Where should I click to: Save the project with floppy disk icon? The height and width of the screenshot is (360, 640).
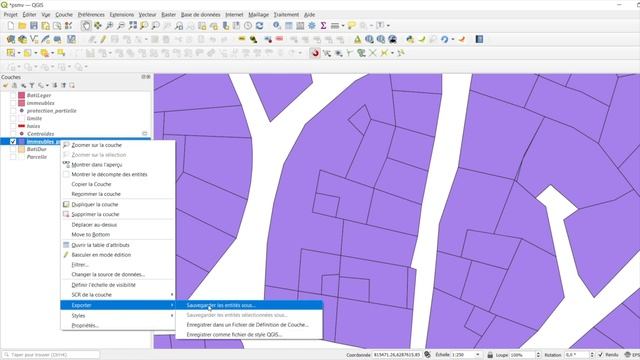[x=34, y=26]
